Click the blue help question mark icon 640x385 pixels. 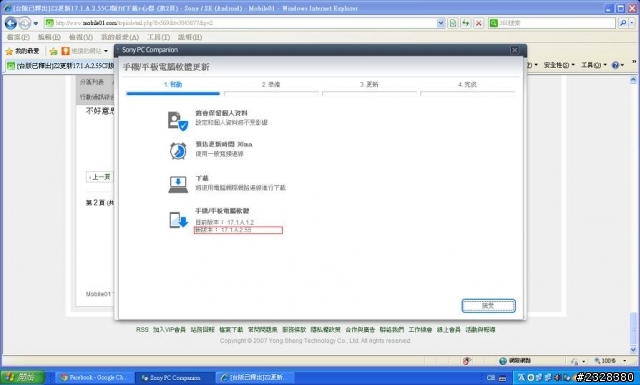click(616, 65)
